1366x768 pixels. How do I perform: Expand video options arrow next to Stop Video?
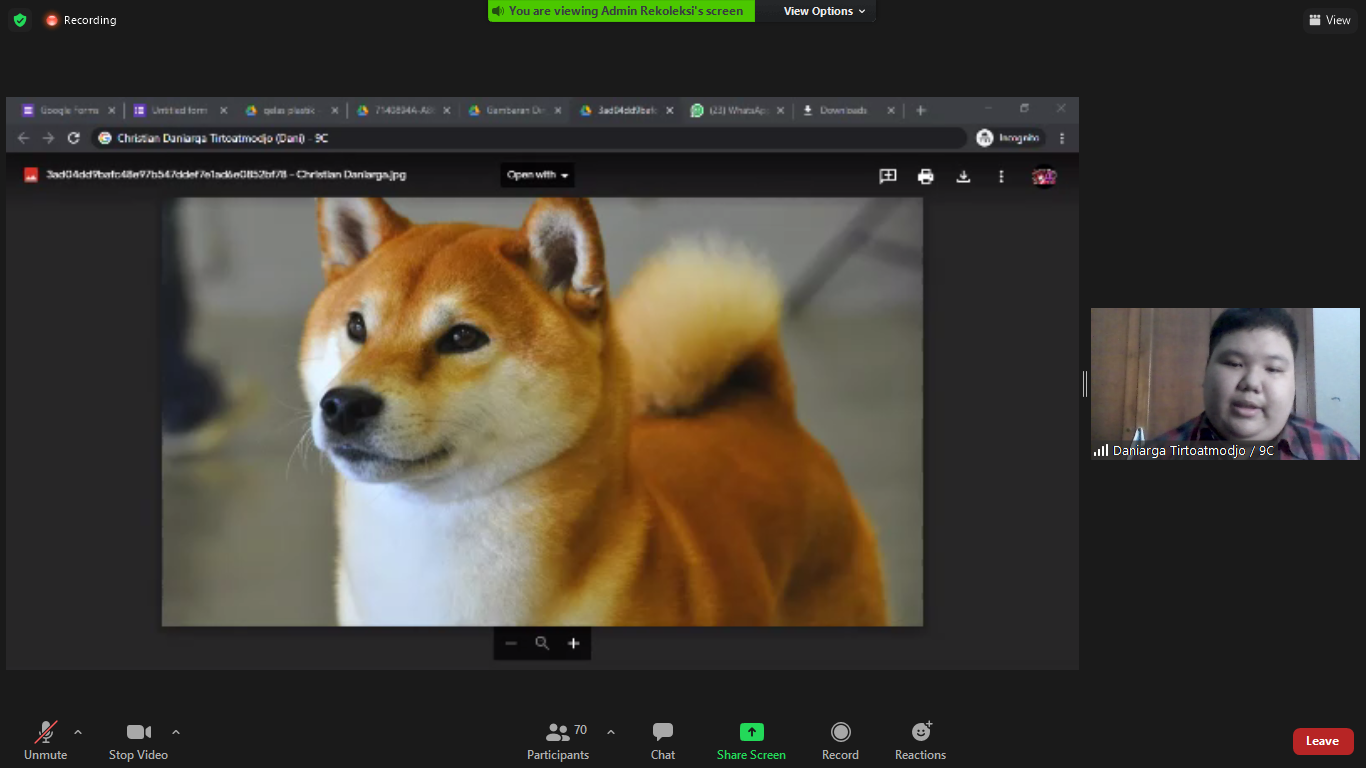coord(176,732)
